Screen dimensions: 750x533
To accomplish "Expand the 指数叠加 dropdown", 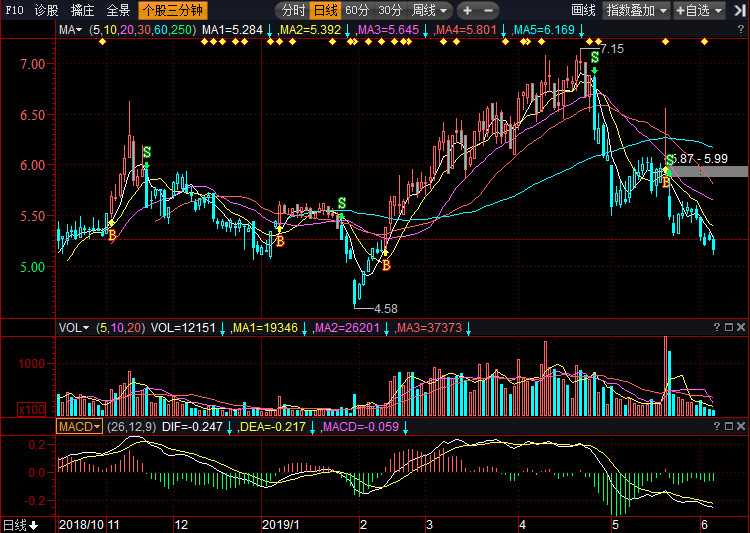I will 636,10.
